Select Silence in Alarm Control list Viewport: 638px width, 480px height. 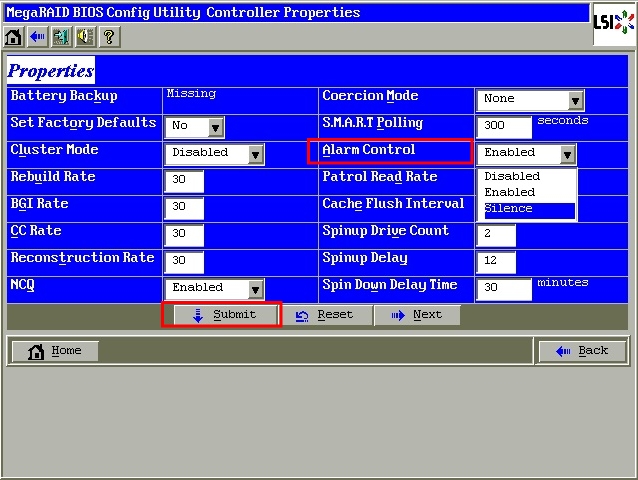coord(528,209)
